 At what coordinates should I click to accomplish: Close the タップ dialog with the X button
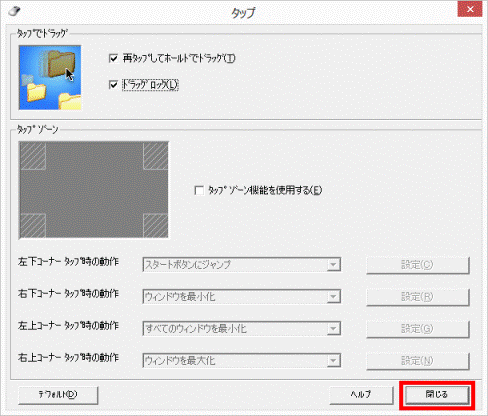tap(470, 9)
